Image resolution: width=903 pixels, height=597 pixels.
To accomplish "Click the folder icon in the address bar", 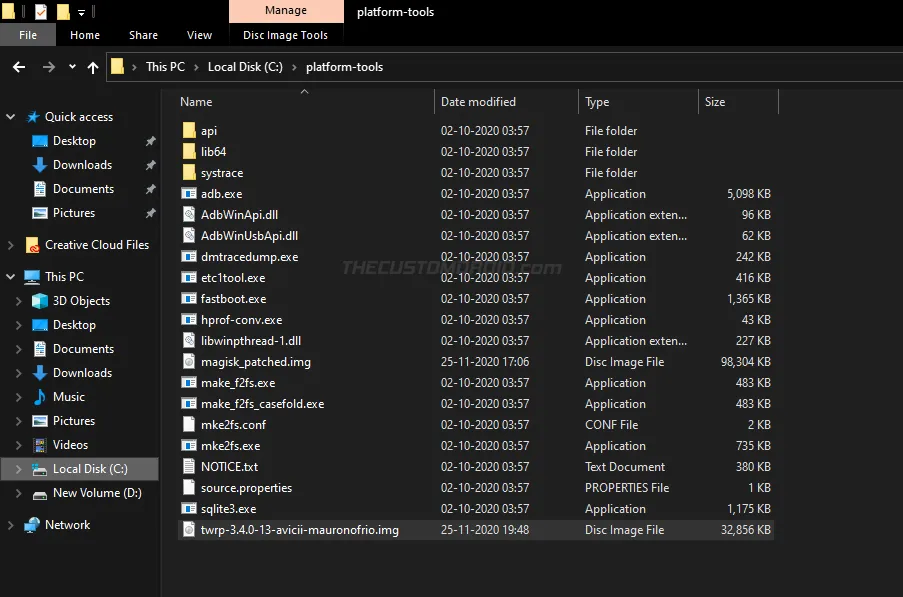I will point(117,67).
